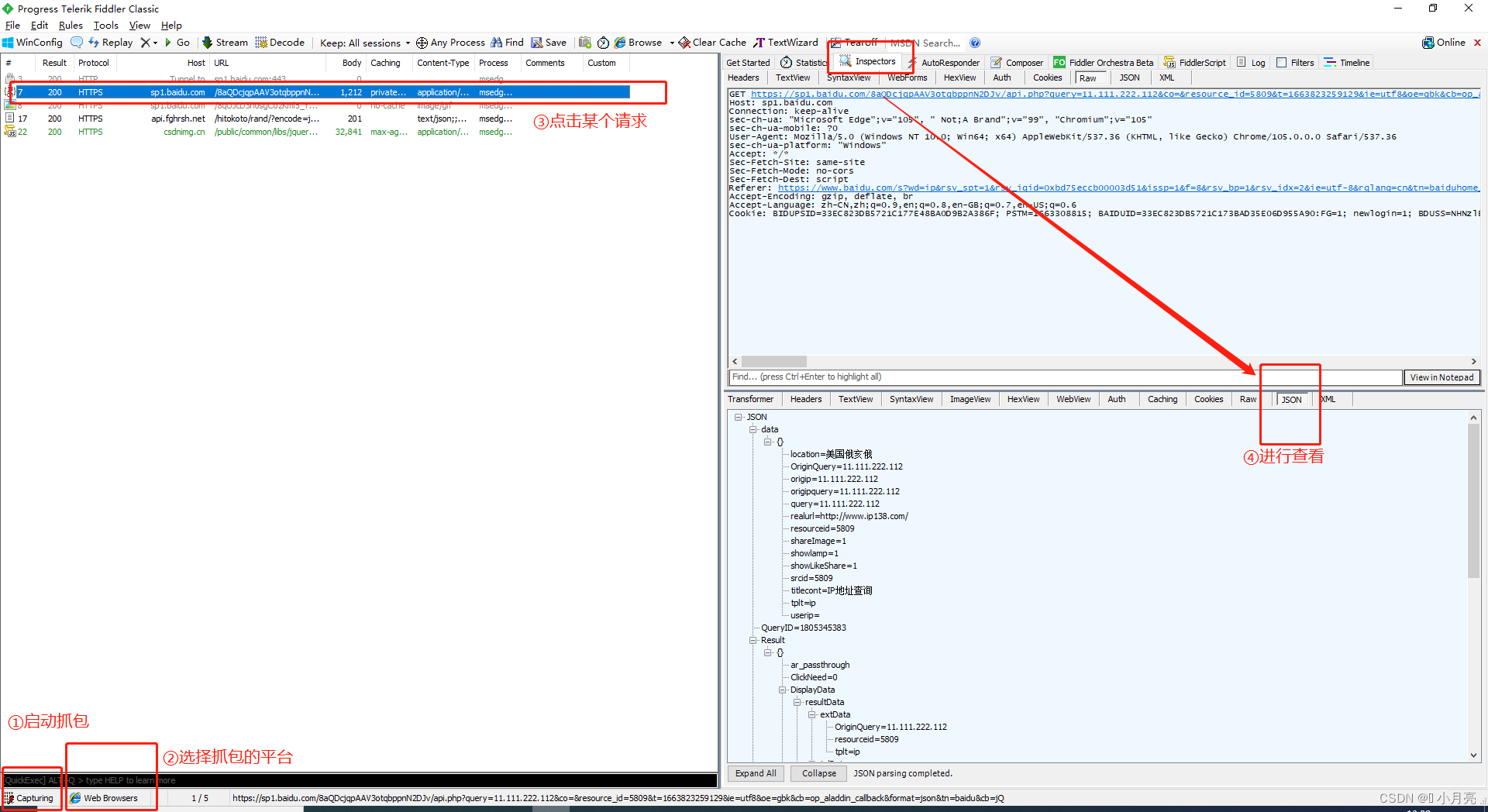Open the AutoResponder tab
Viewport: 1488px width, 812px height.
pyautogui.click(x=943, y=63)
